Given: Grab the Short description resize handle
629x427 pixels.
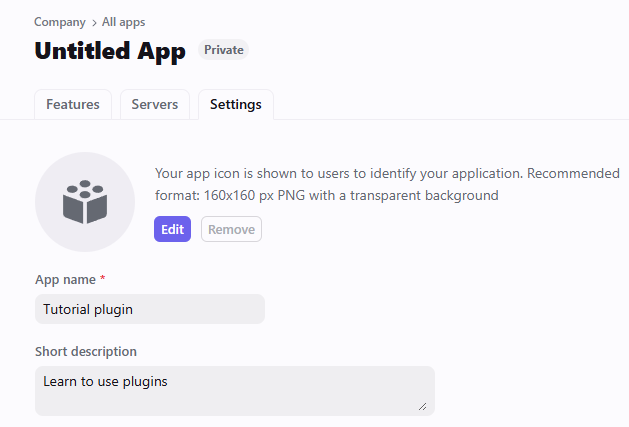Looking at the screenshot, I should click(x=422, y=406).
